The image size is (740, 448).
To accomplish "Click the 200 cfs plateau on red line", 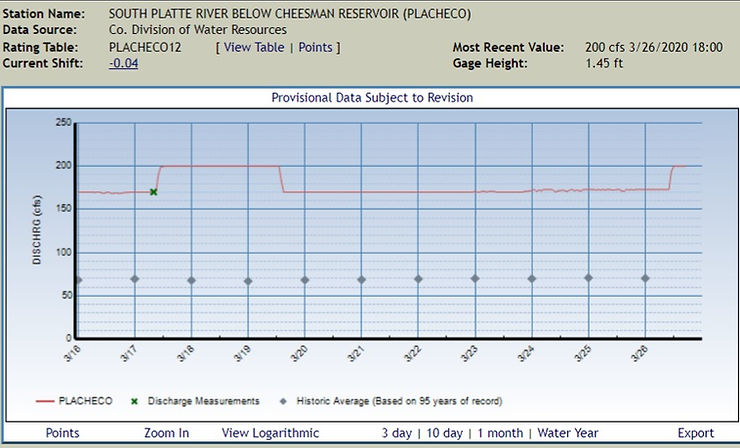I will [218, 166].
